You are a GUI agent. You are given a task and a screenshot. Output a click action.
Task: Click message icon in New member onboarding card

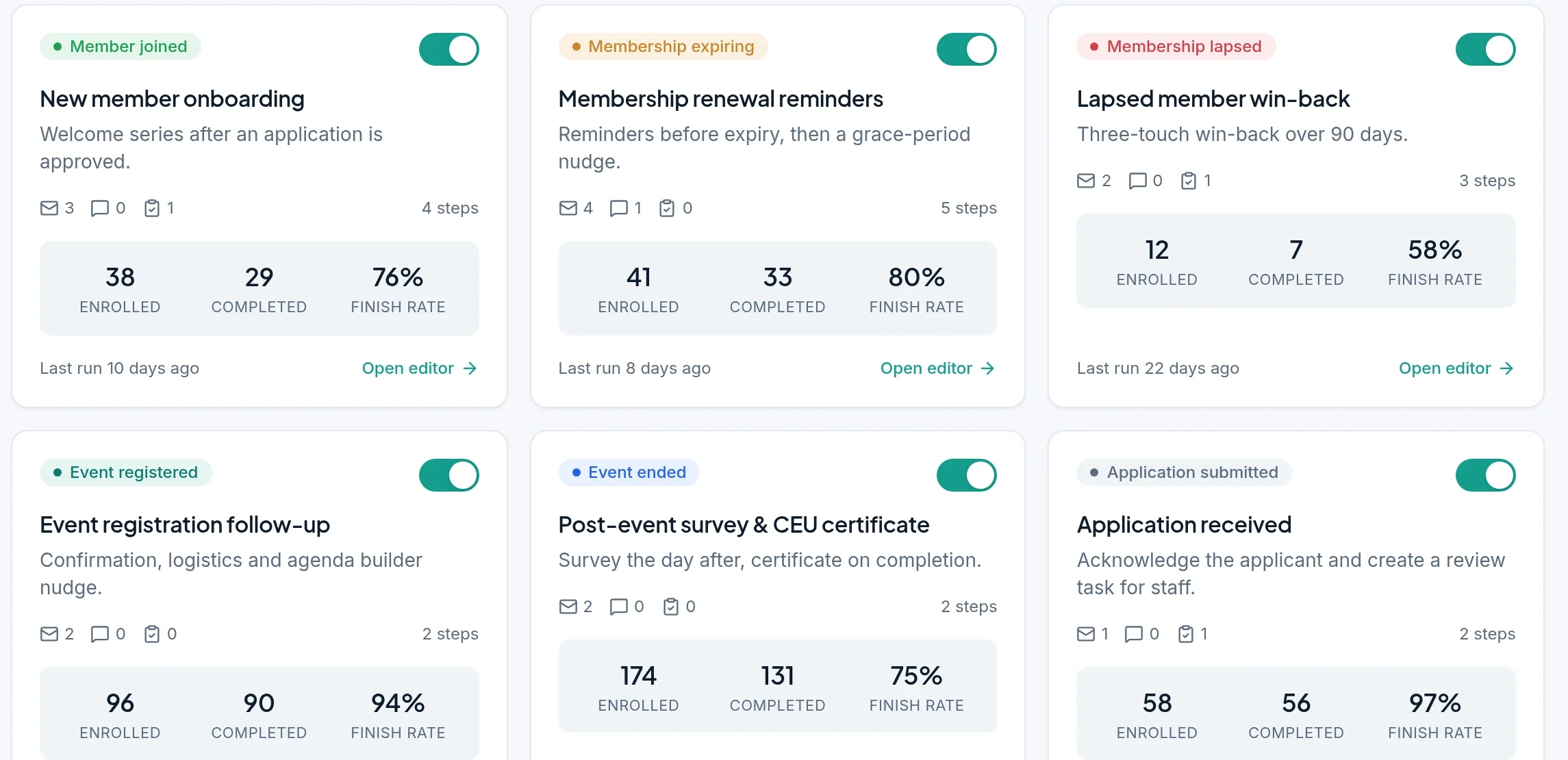point(100,208)
